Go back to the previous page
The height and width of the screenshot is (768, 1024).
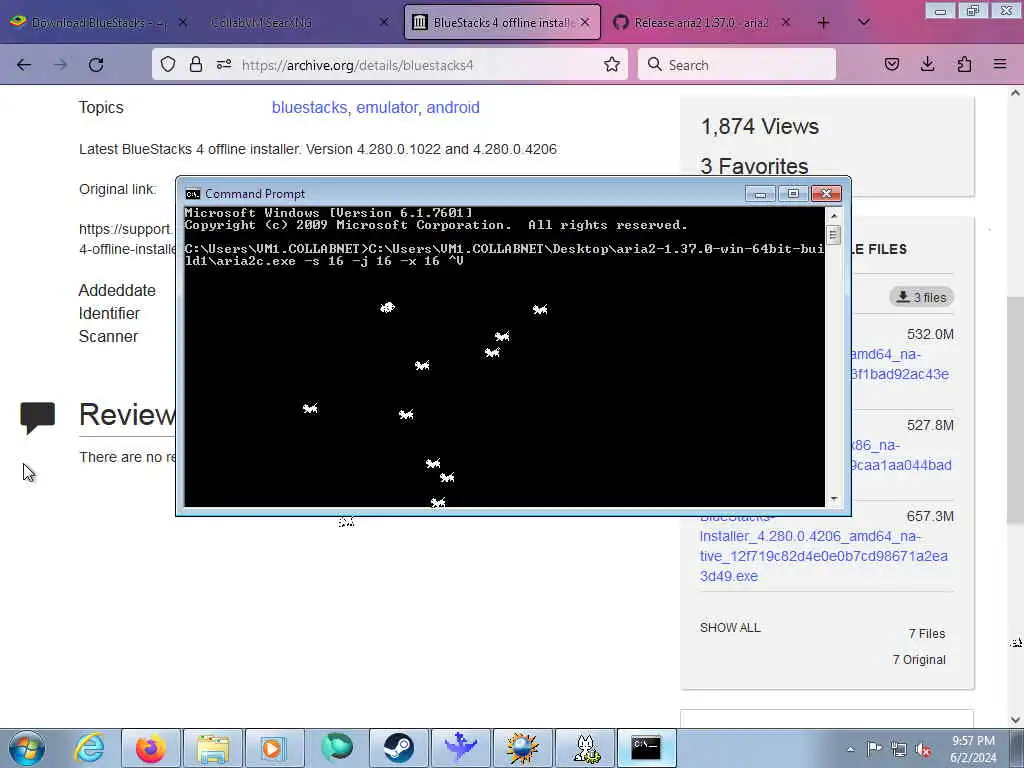click(24, 65)
